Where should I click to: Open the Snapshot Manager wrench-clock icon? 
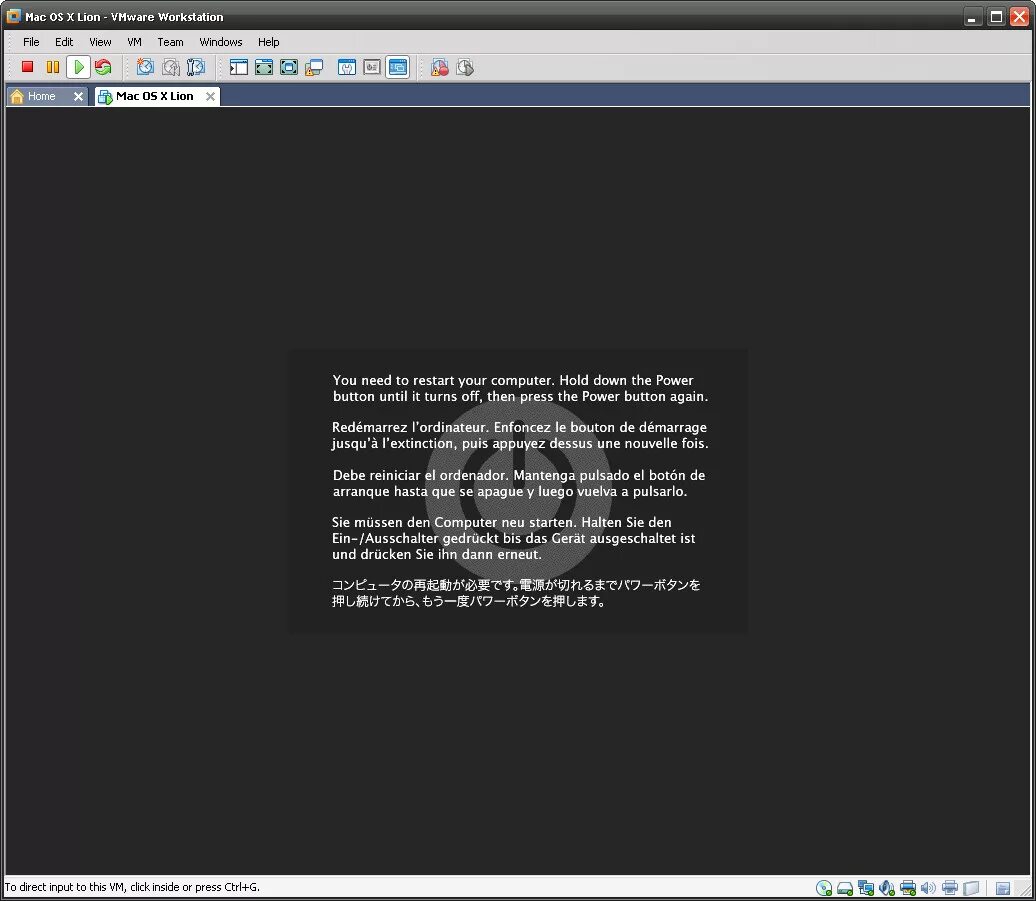tap(196, 67)
